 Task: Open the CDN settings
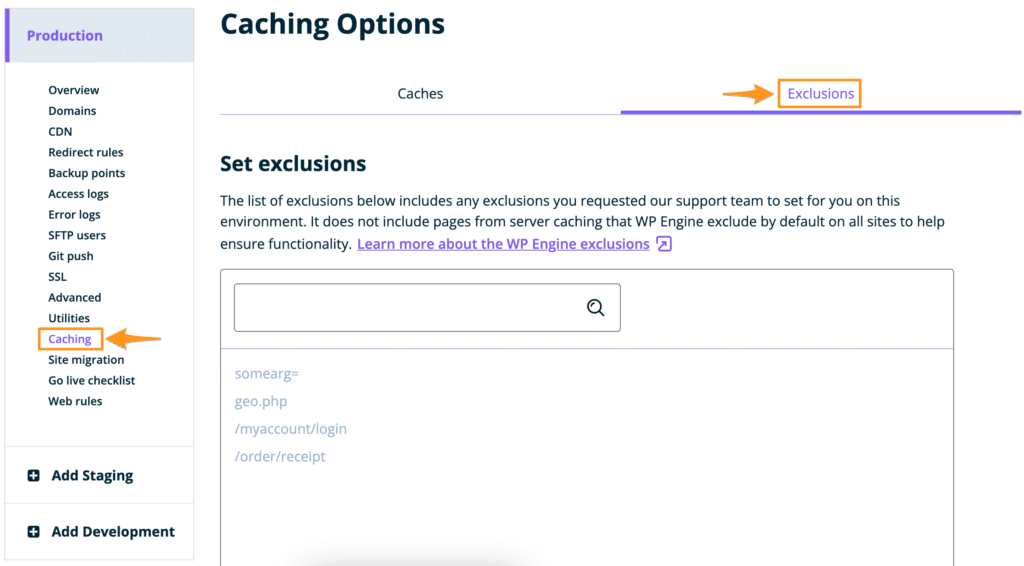(60, 132)
